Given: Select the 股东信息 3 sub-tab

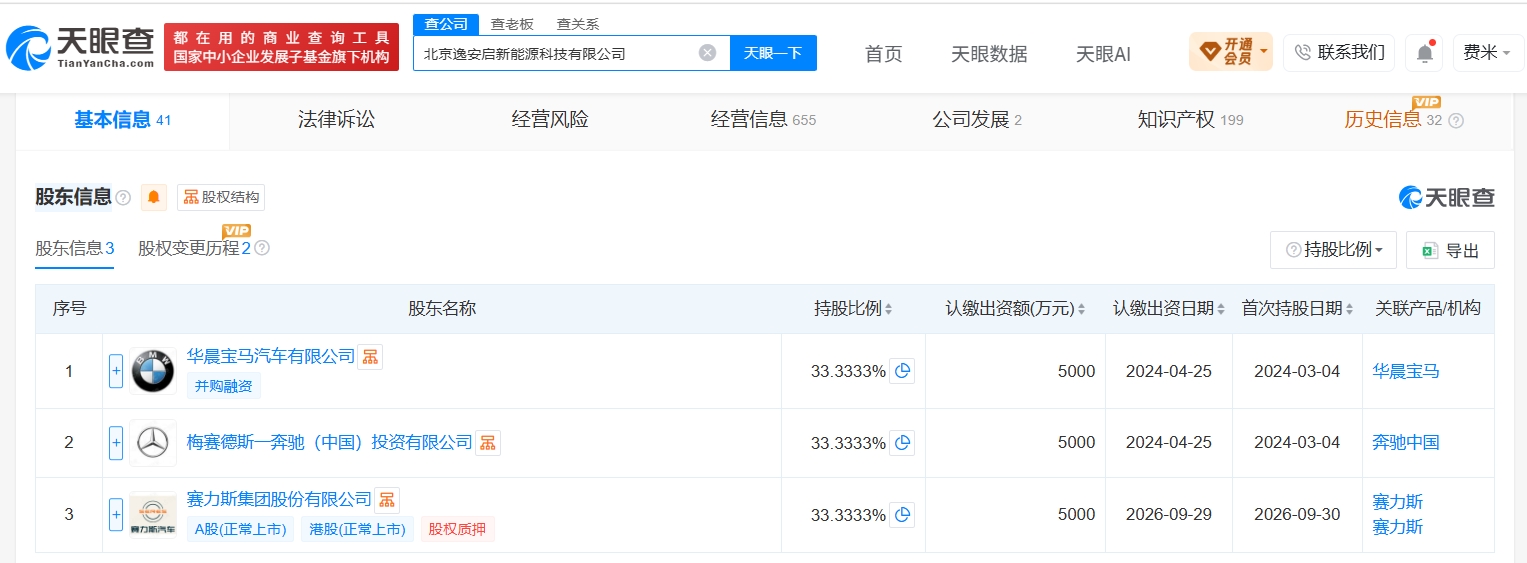Looking at the screenshot, I should (75, 248).
